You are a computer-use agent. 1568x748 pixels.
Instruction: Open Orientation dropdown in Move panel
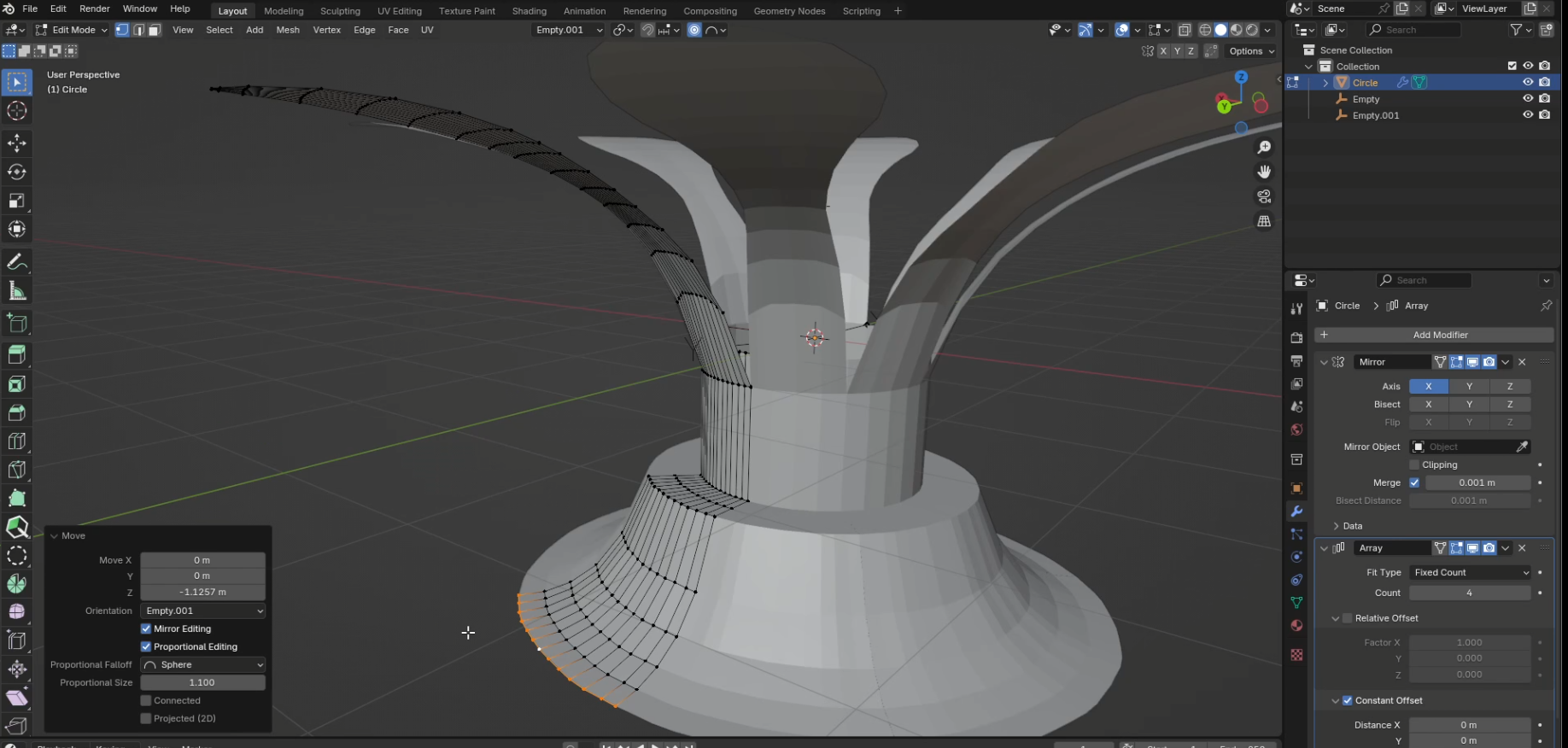click(203, 611)
